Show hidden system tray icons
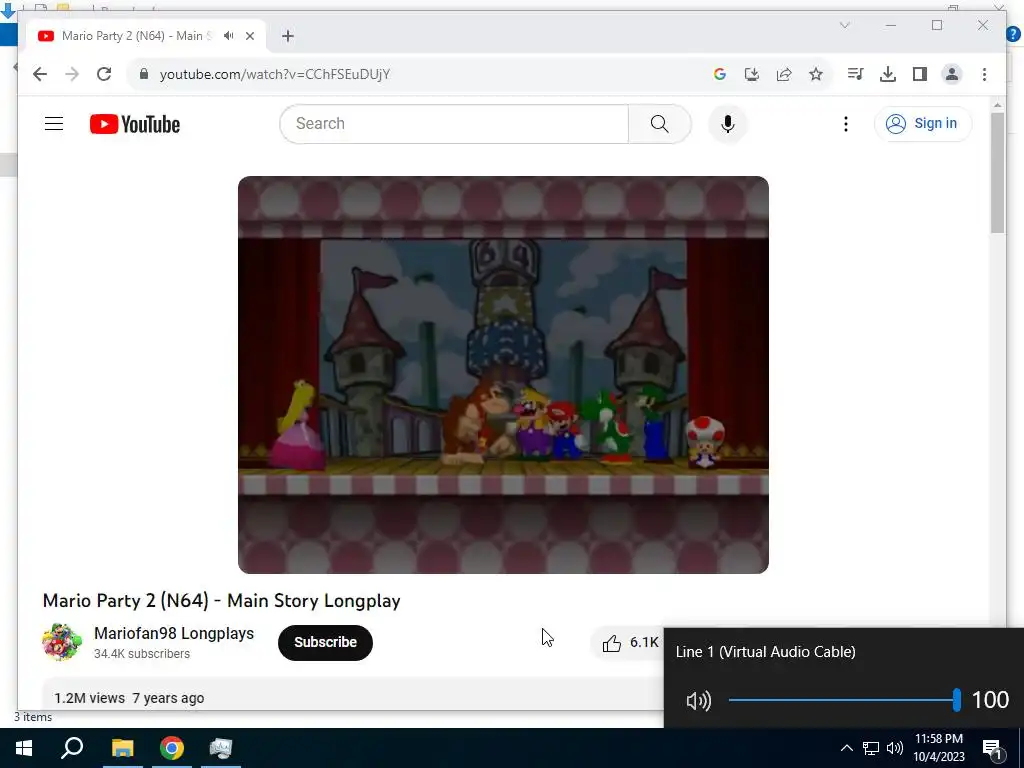This screenshot has height=768, width=1024. point(846,748)
